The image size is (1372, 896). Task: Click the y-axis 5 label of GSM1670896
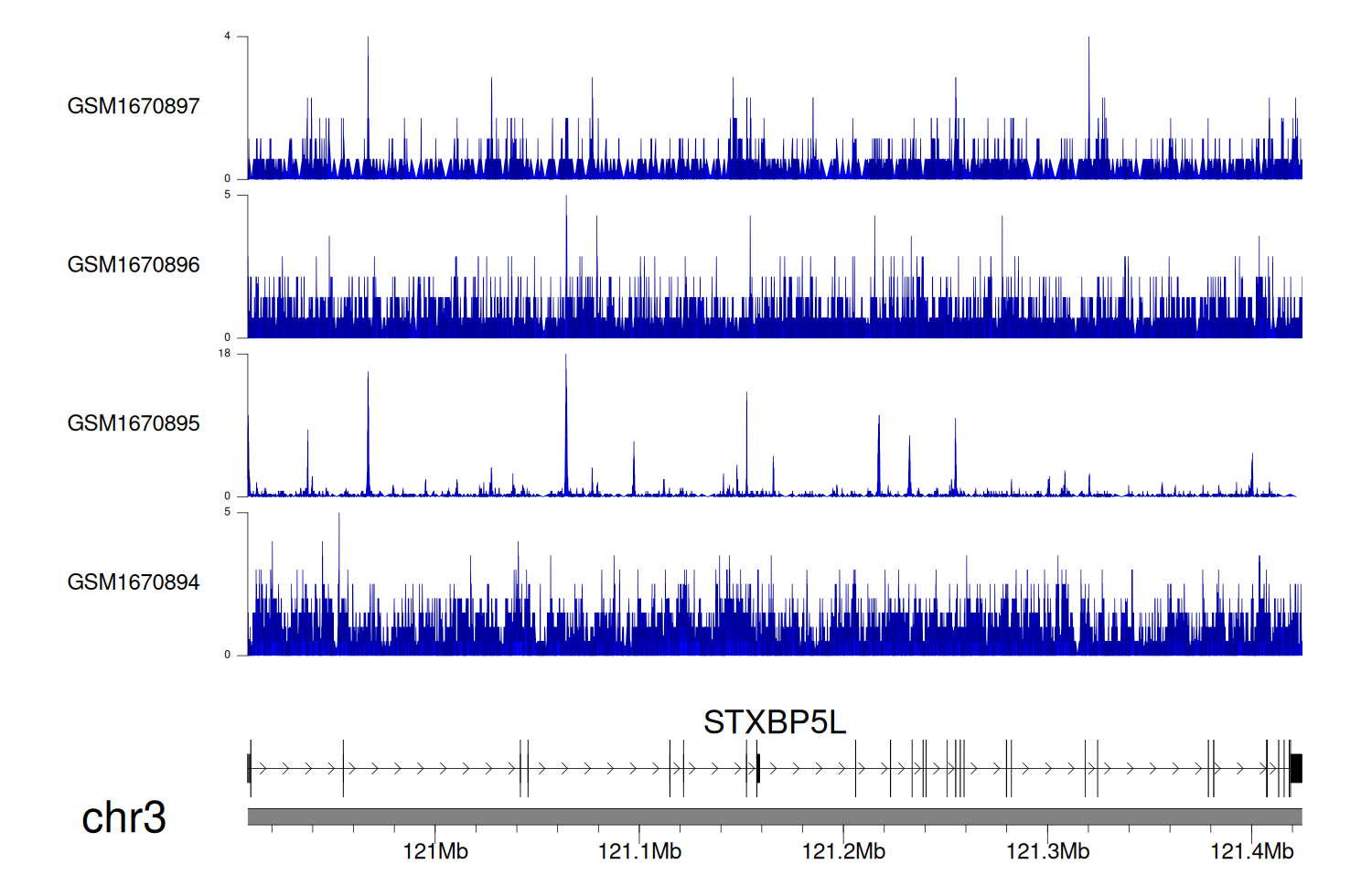227,195
